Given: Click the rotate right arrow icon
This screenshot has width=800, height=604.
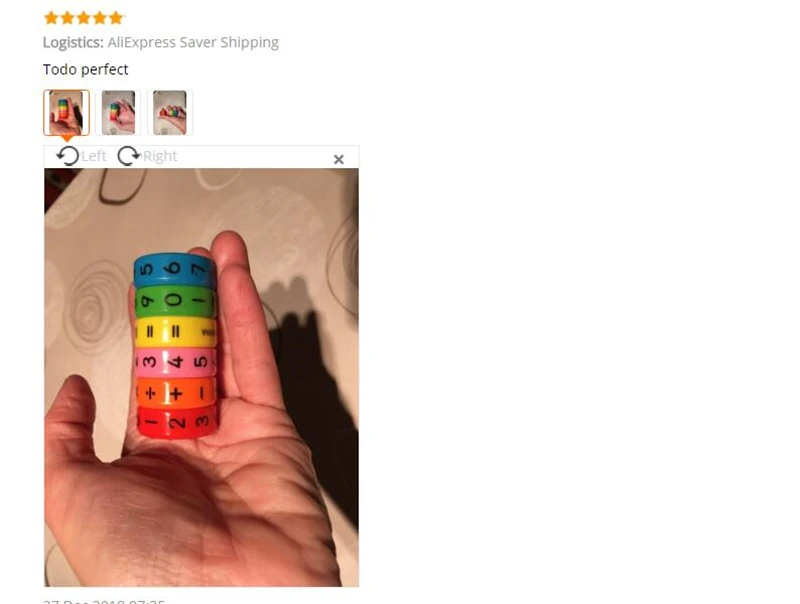Looking at the screenshot, I should click(128, 156).
